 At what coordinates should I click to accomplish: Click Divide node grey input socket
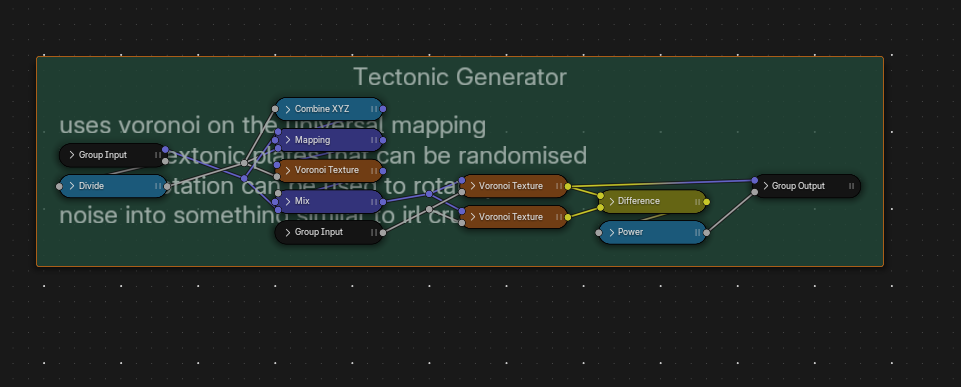coord(59,186)
